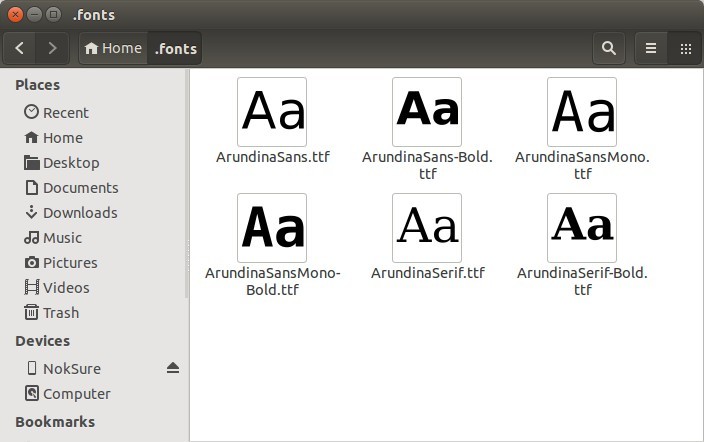The image size is (704, 442).
Task: Select the ArundinaSerif-Bold.ttf font thumbnail
Action: [582, 228]
